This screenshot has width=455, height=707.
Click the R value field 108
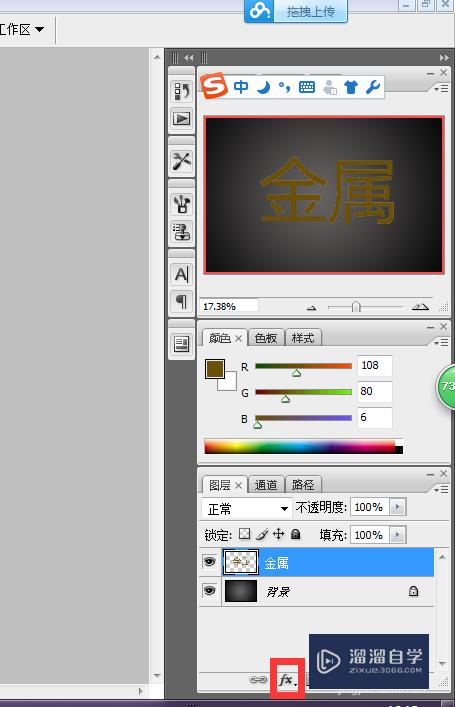374,365
